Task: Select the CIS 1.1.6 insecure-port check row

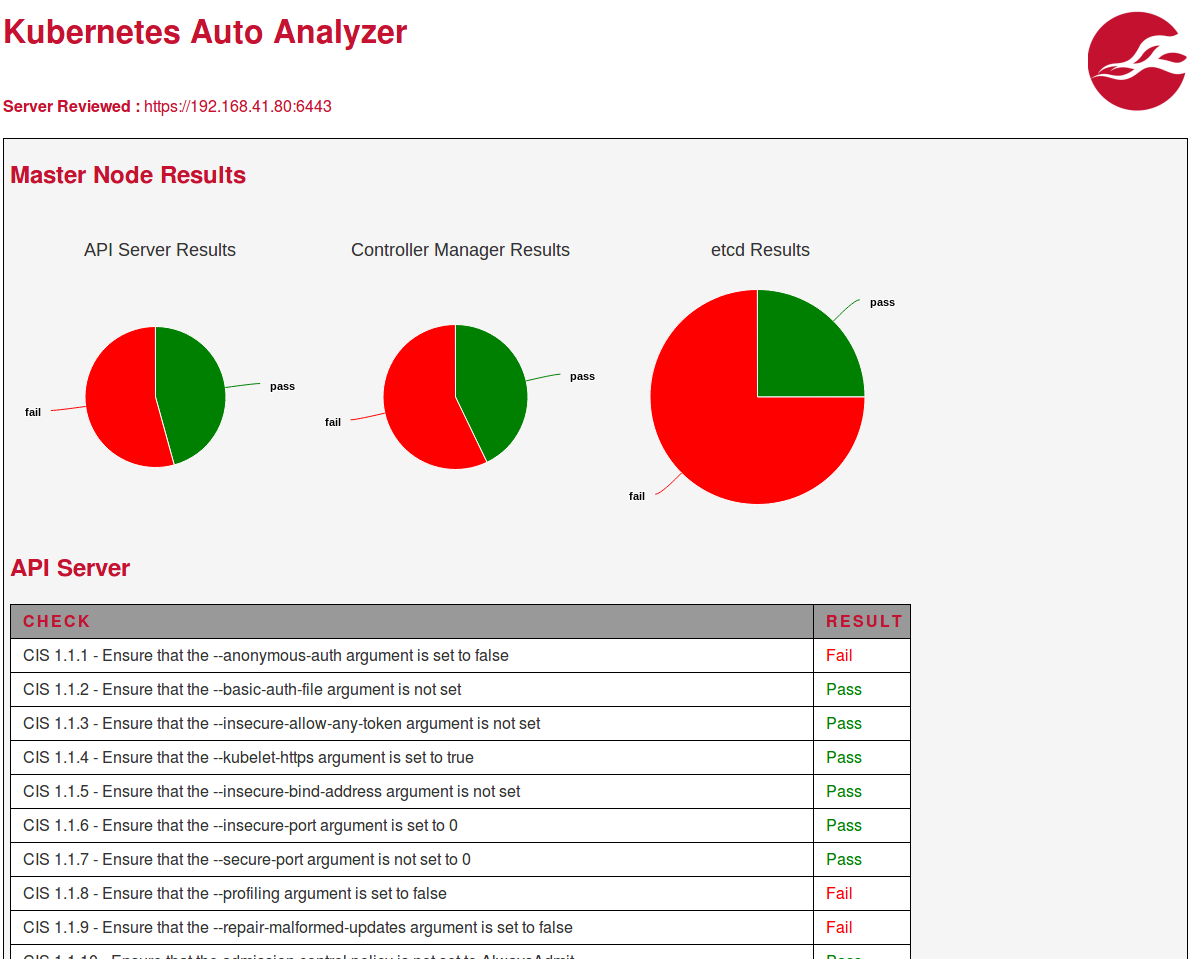Action: point(461,826)
